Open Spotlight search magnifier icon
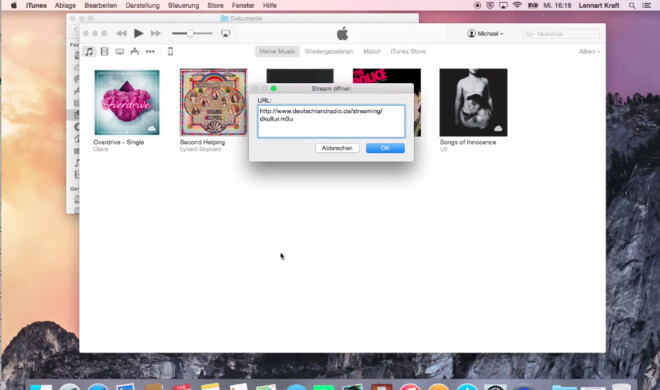 (632, 5)
